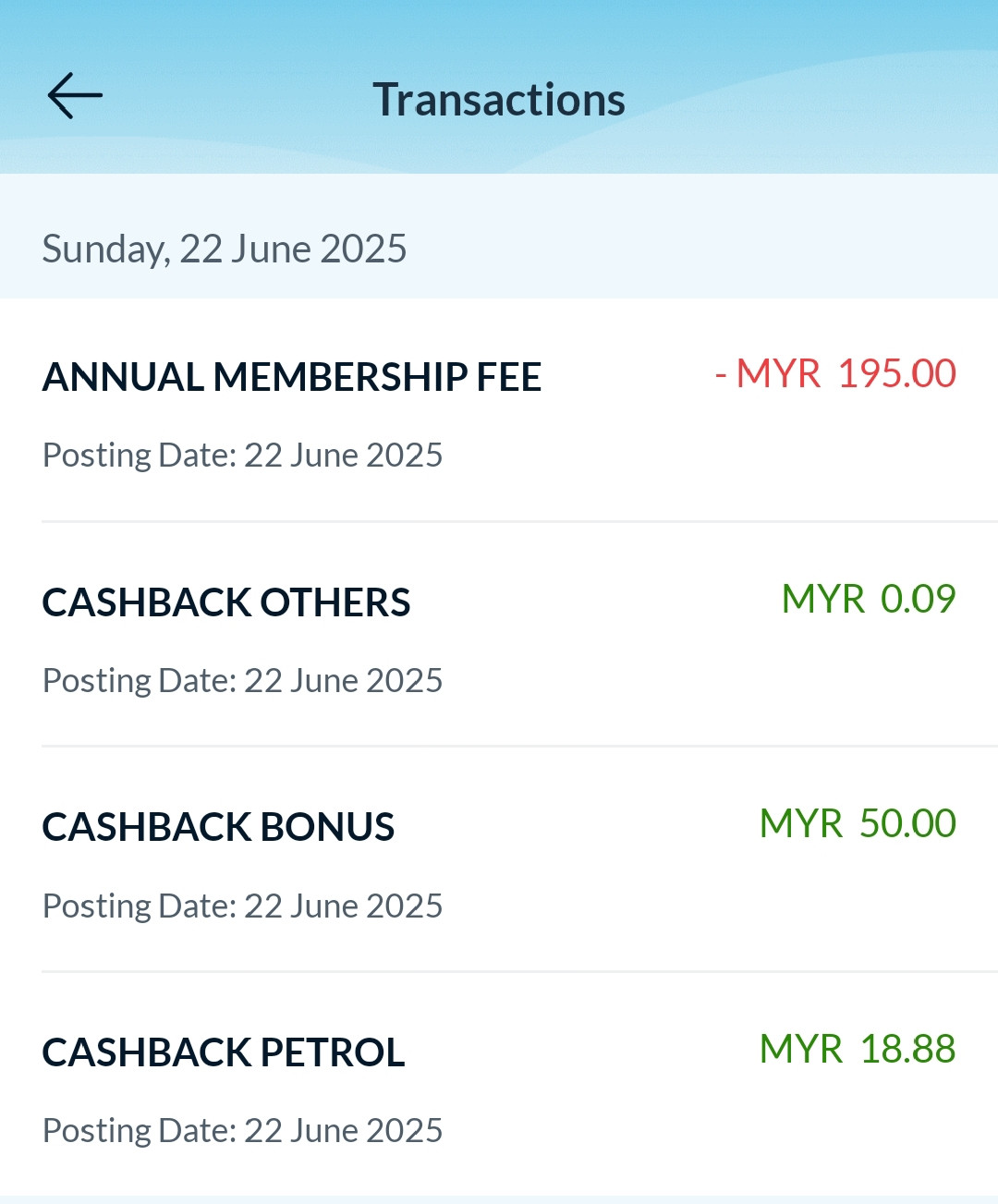Tap posting date under CASHBACK OTHERS
The image size is (998, 1204).
243,681
